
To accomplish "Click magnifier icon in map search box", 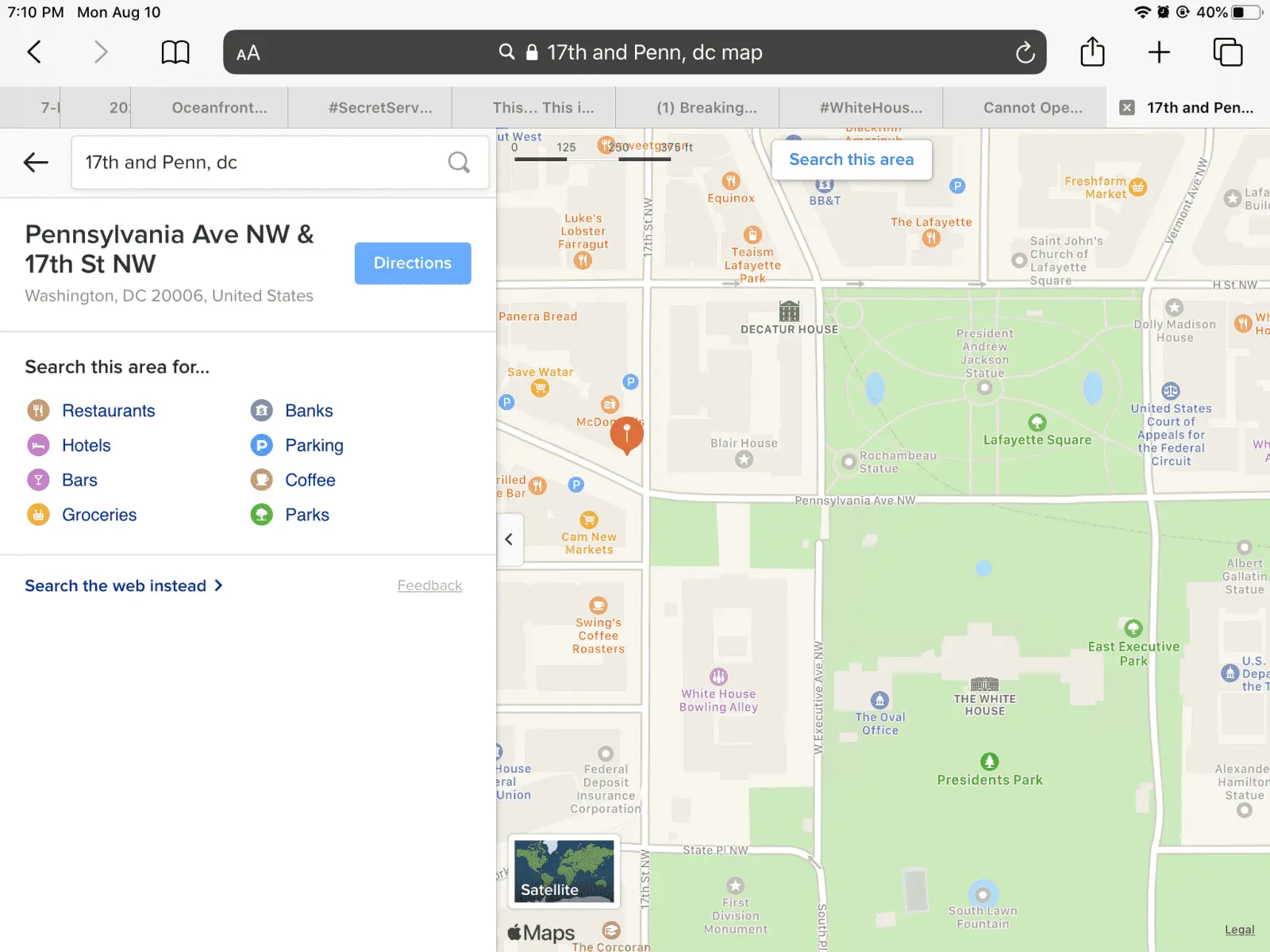I will pyautogui.click(x=459, y=163).
